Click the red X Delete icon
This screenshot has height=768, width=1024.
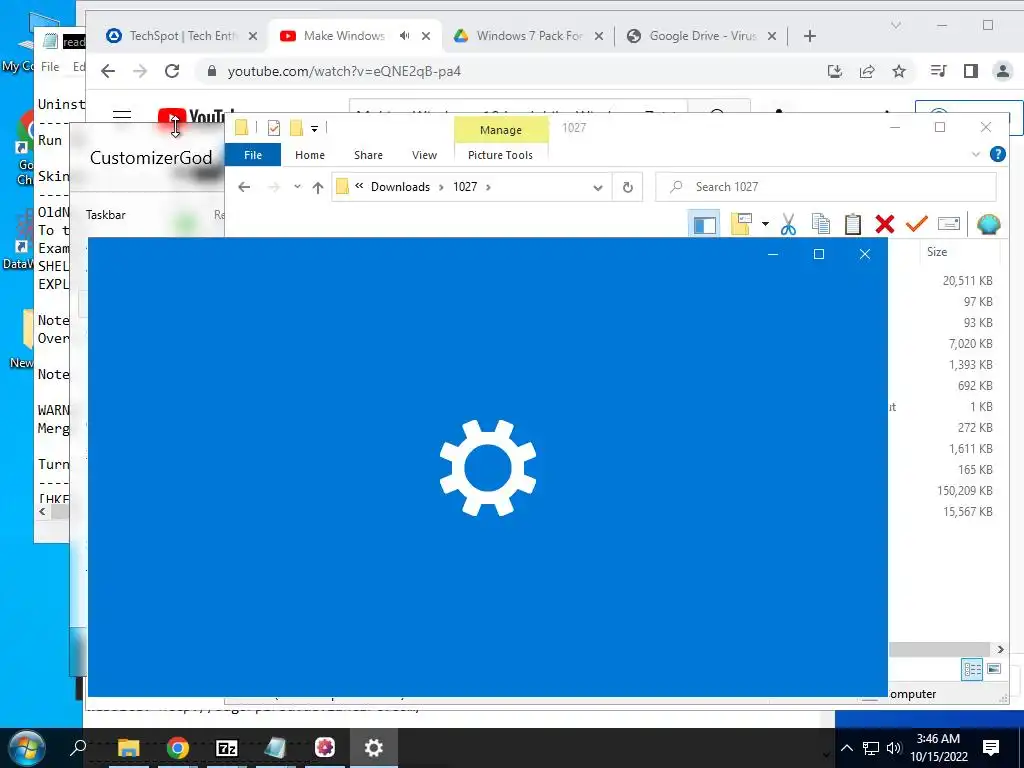click(885, 225)
